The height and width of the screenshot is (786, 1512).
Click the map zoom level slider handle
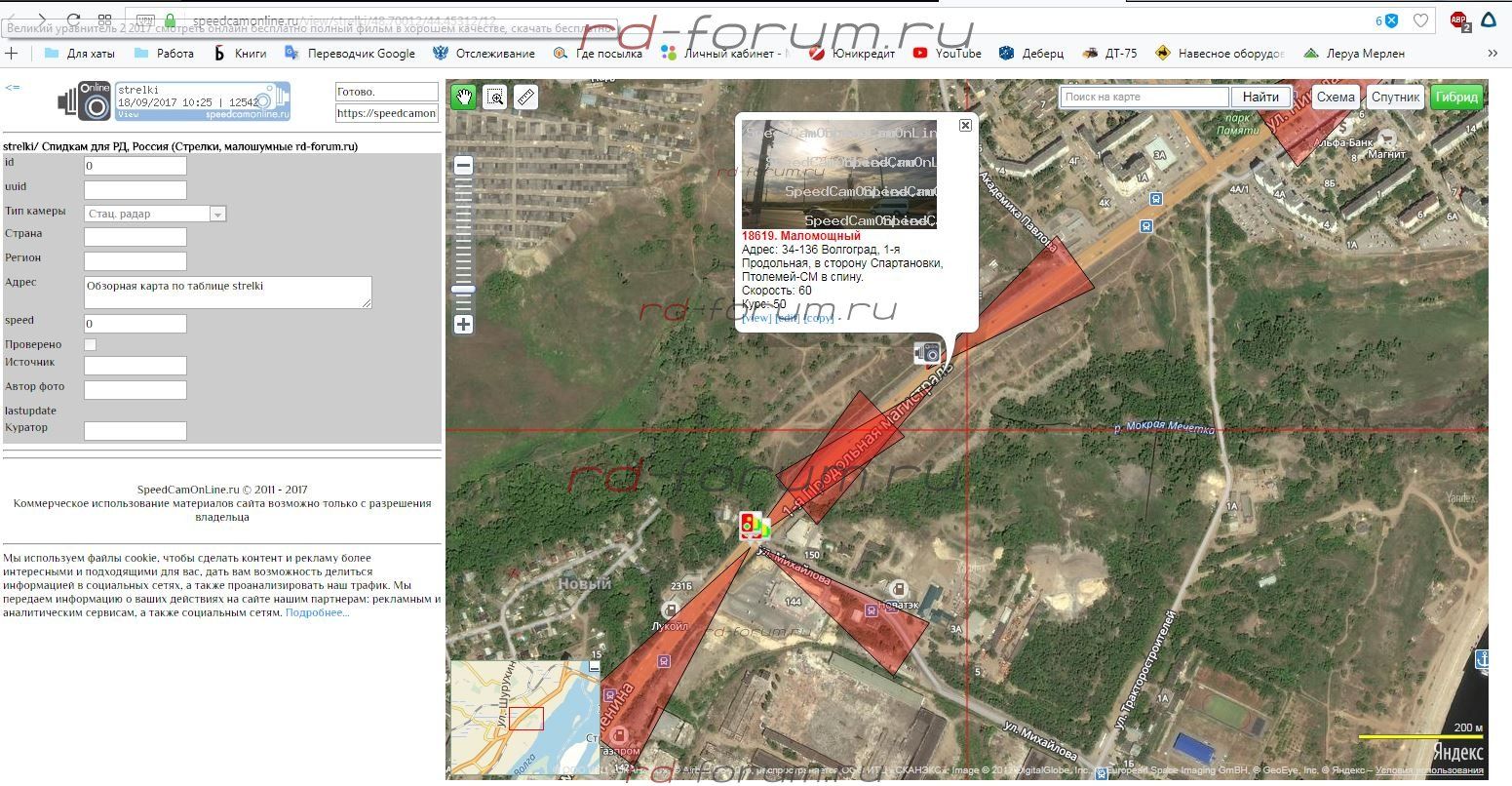coord(464,290)
